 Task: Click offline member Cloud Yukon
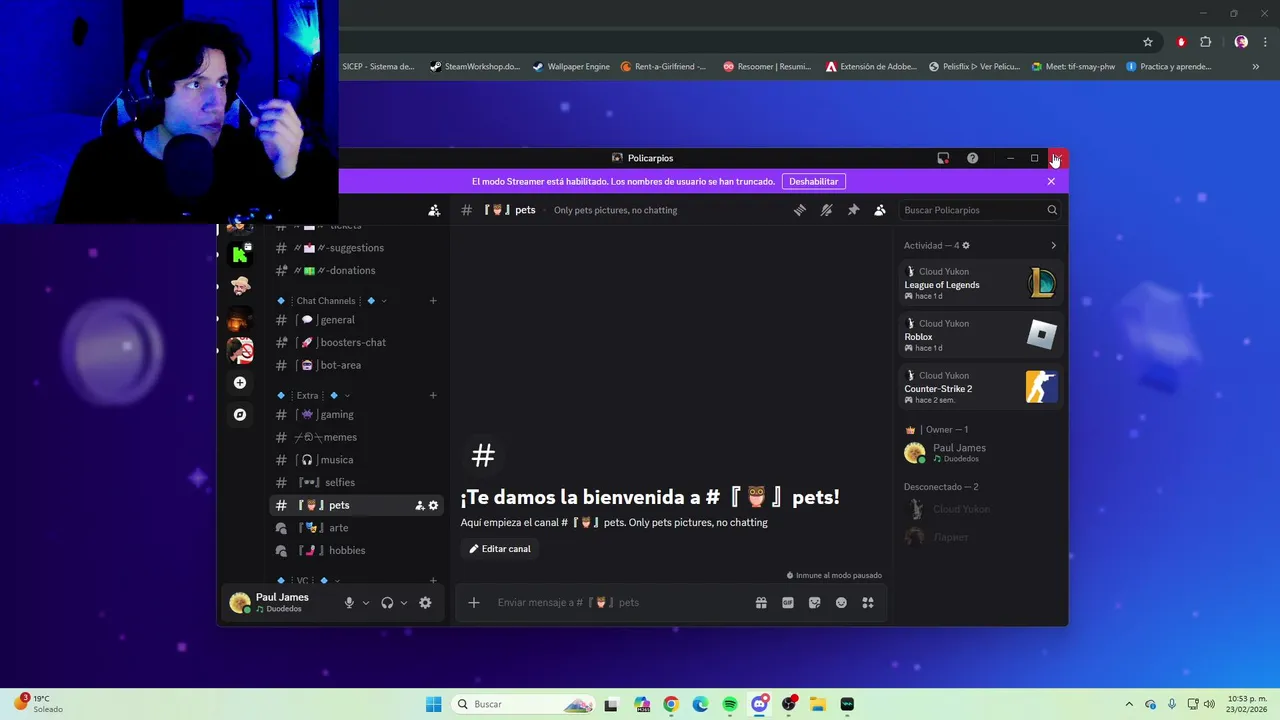tap(980, 509)
